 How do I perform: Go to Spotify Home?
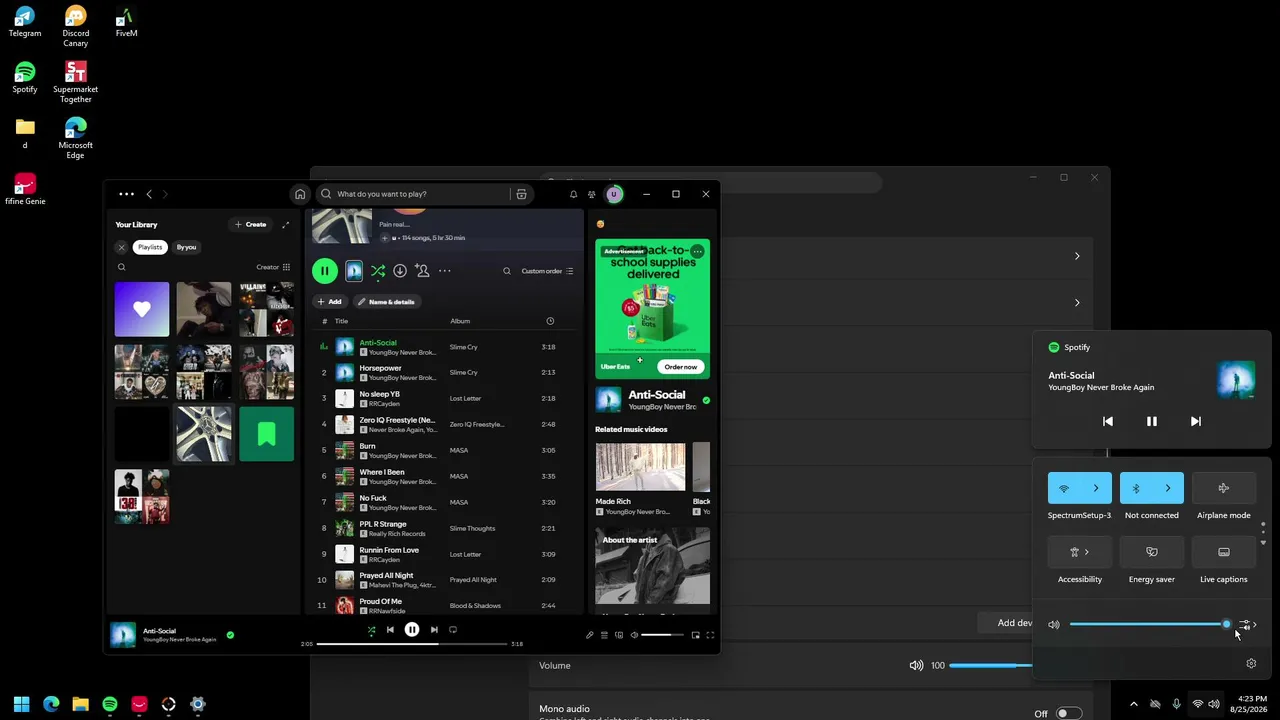[300, 194]
